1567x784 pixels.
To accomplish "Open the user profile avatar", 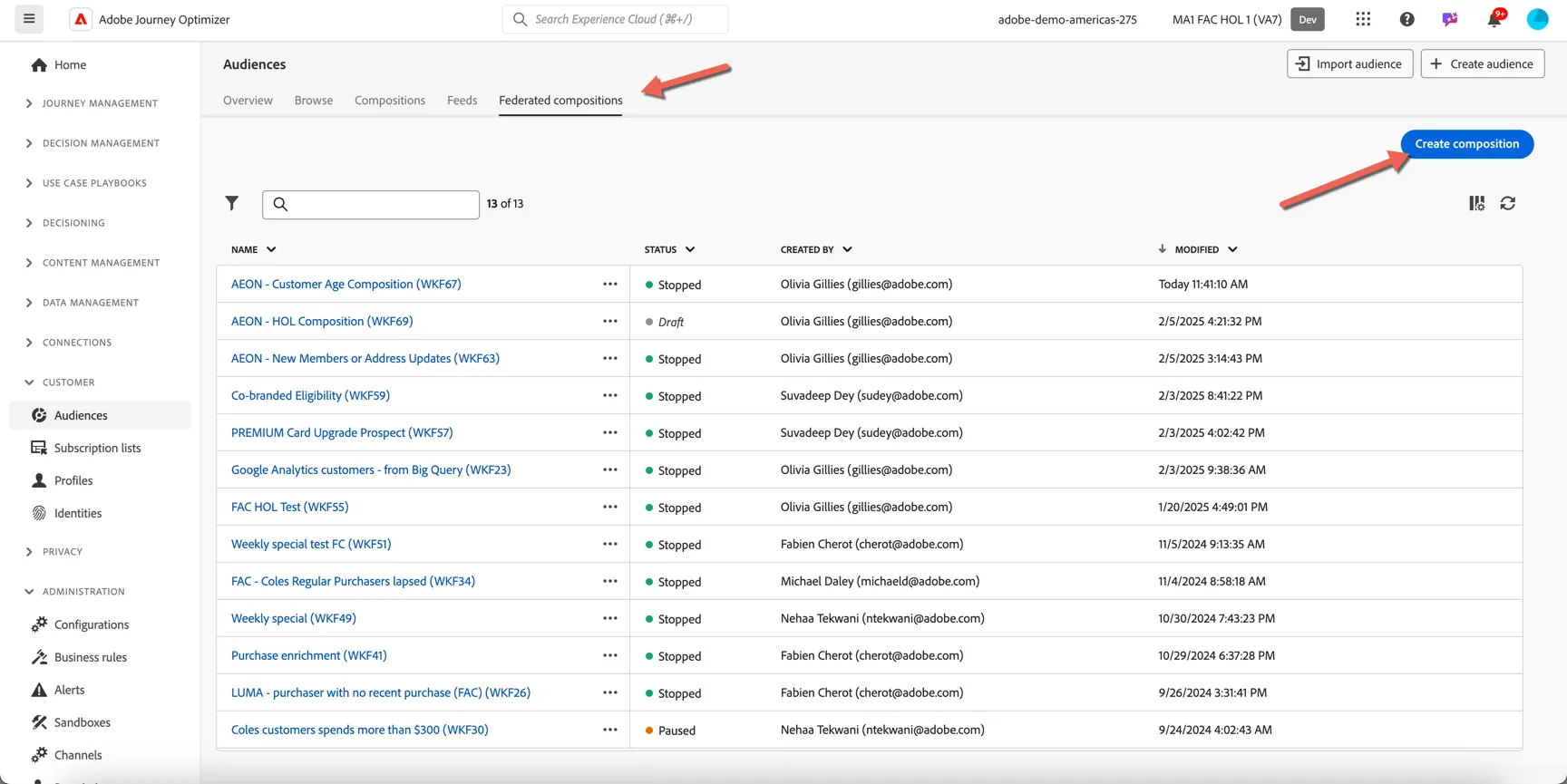I will [x=1538, y=19].
